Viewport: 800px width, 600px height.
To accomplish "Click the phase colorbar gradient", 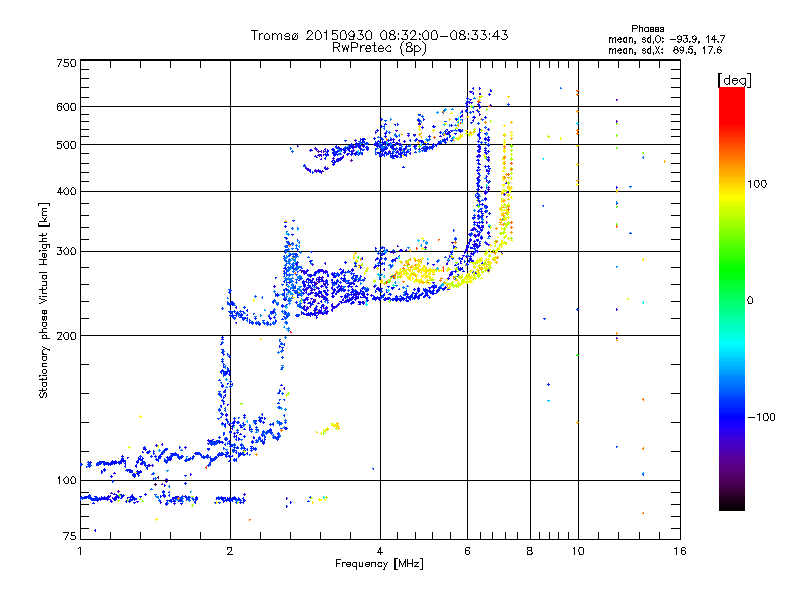I will click(x=732, y=298).
